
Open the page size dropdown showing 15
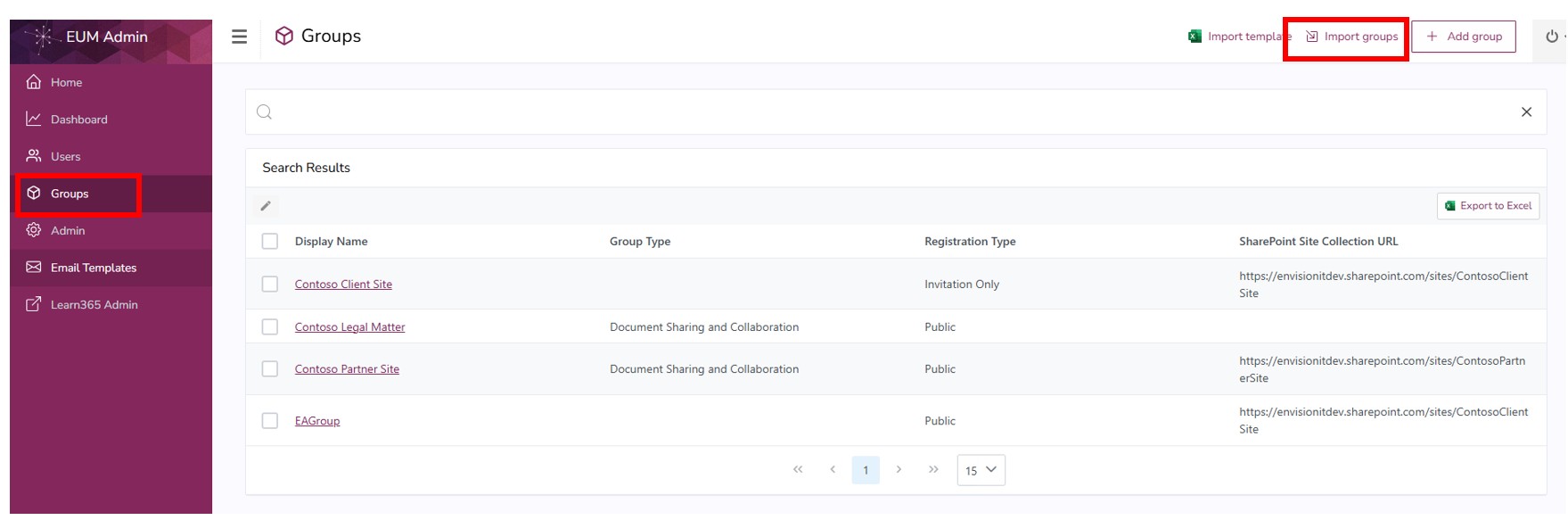pos(981,470)
